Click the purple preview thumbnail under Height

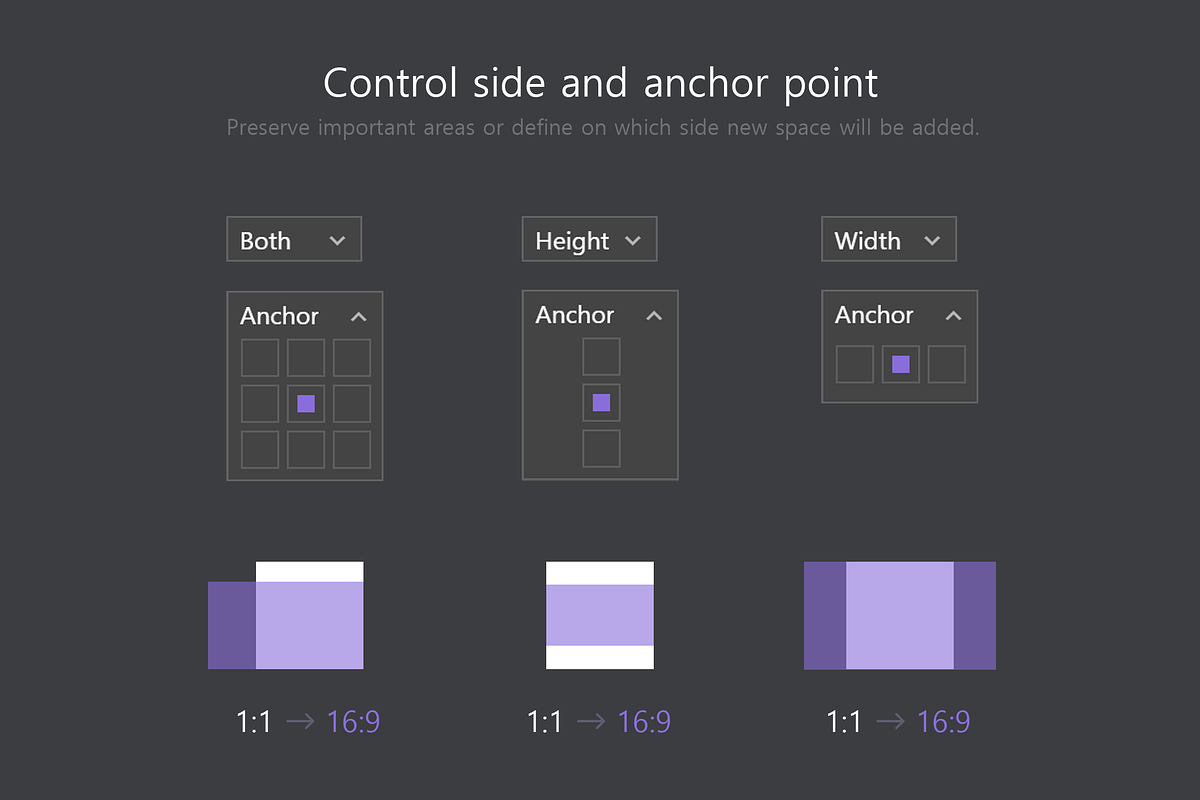point(600,615)
